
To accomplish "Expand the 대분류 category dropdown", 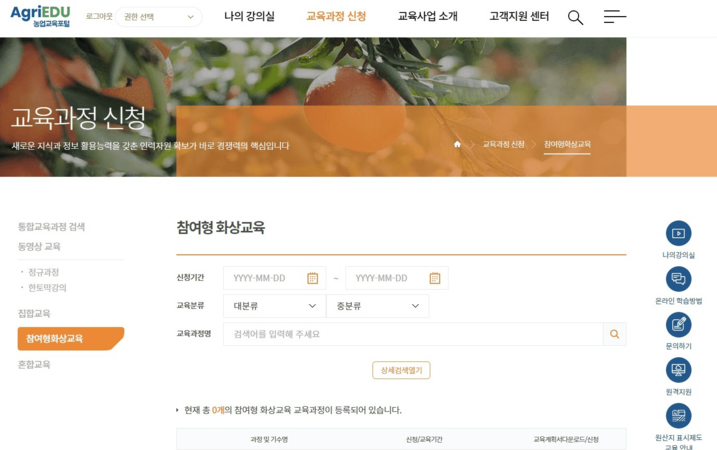I will pyautogui.click(x=274, y=306).
